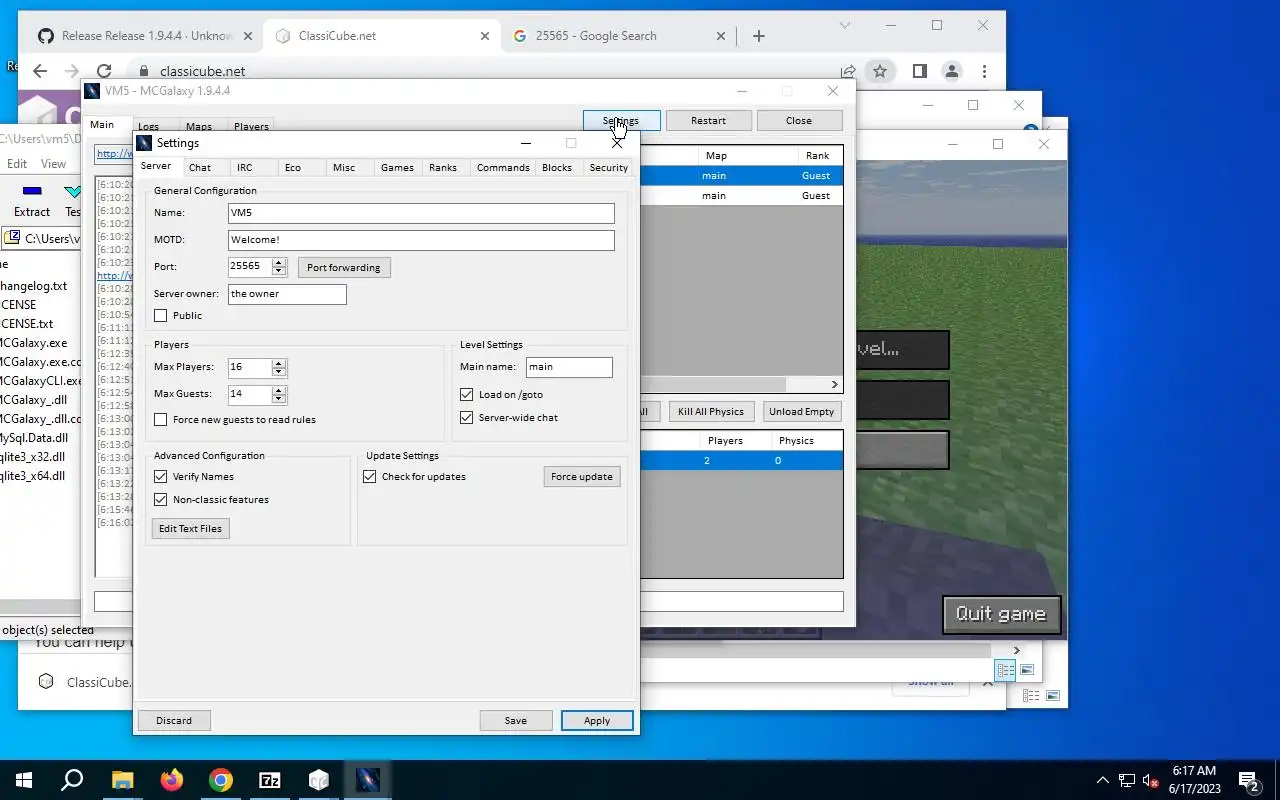
Task: Switch to MCGalaxy taskbar icon
Action: click(x=367, y=780)
